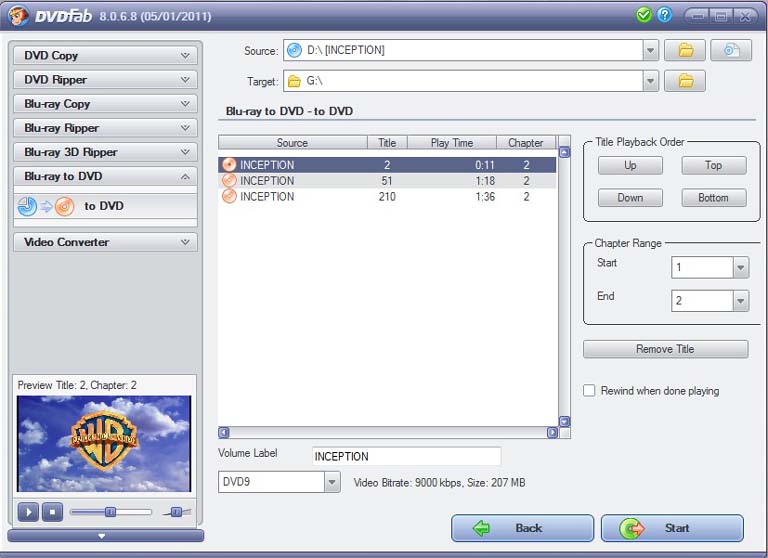Click the Remove Title button

(x=665, y=349)
